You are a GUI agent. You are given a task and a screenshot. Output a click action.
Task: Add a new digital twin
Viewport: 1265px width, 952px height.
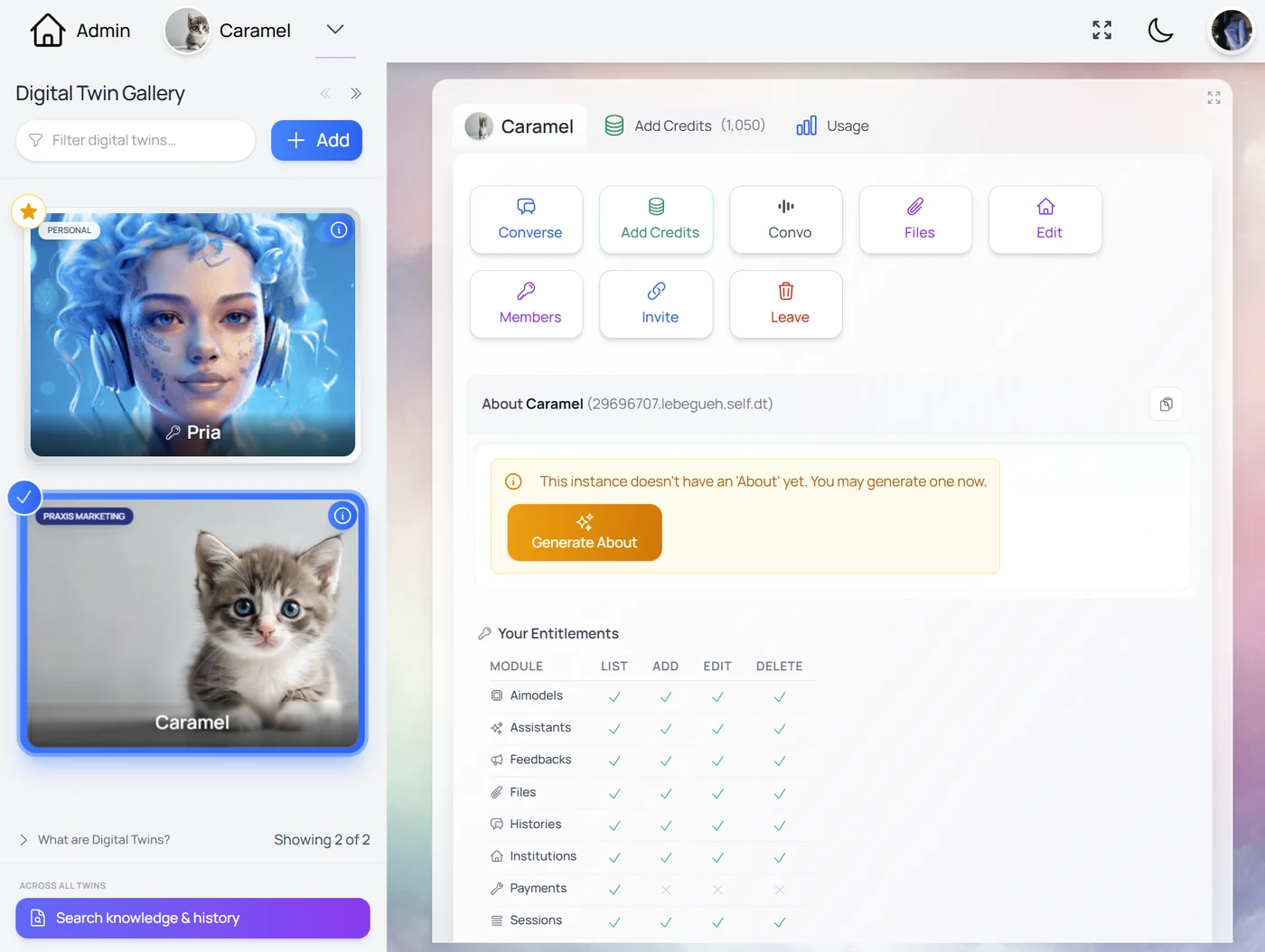[x=316, y=140]
